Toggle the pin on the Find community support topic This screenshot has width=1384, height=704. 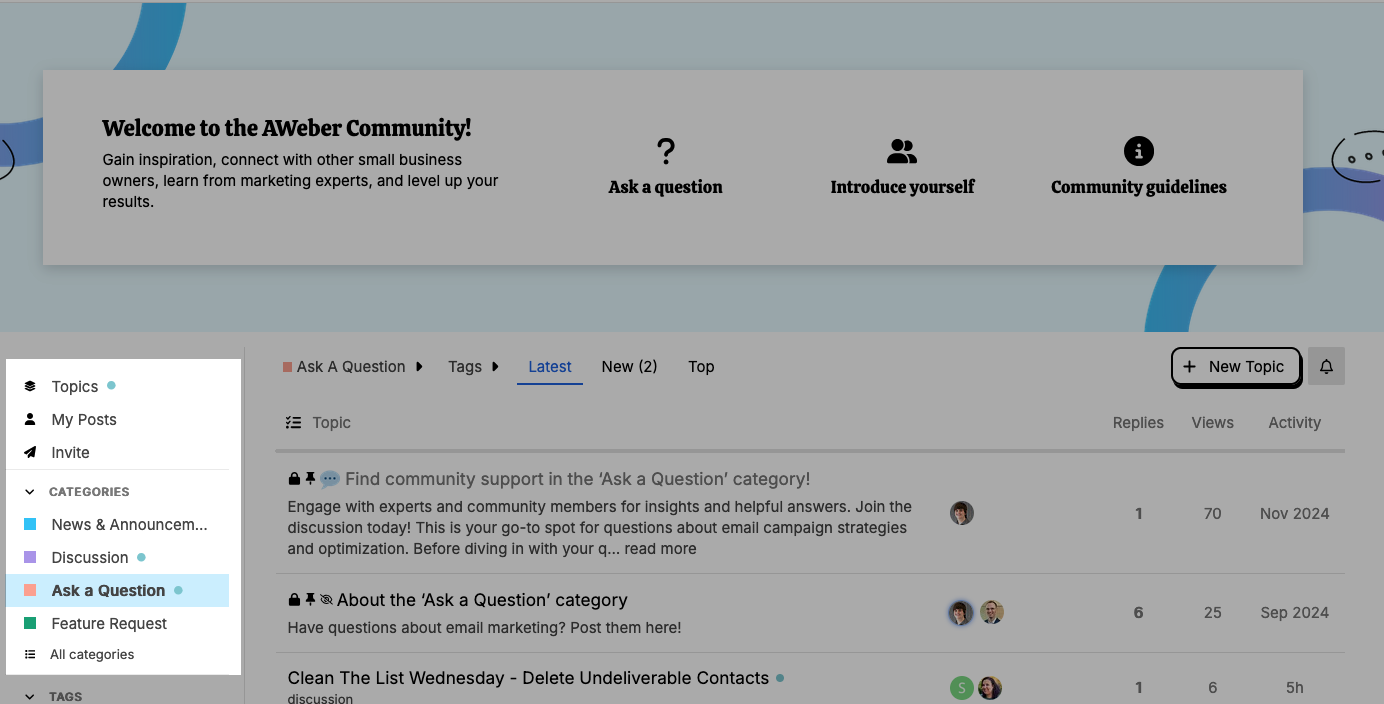point(310,478)
